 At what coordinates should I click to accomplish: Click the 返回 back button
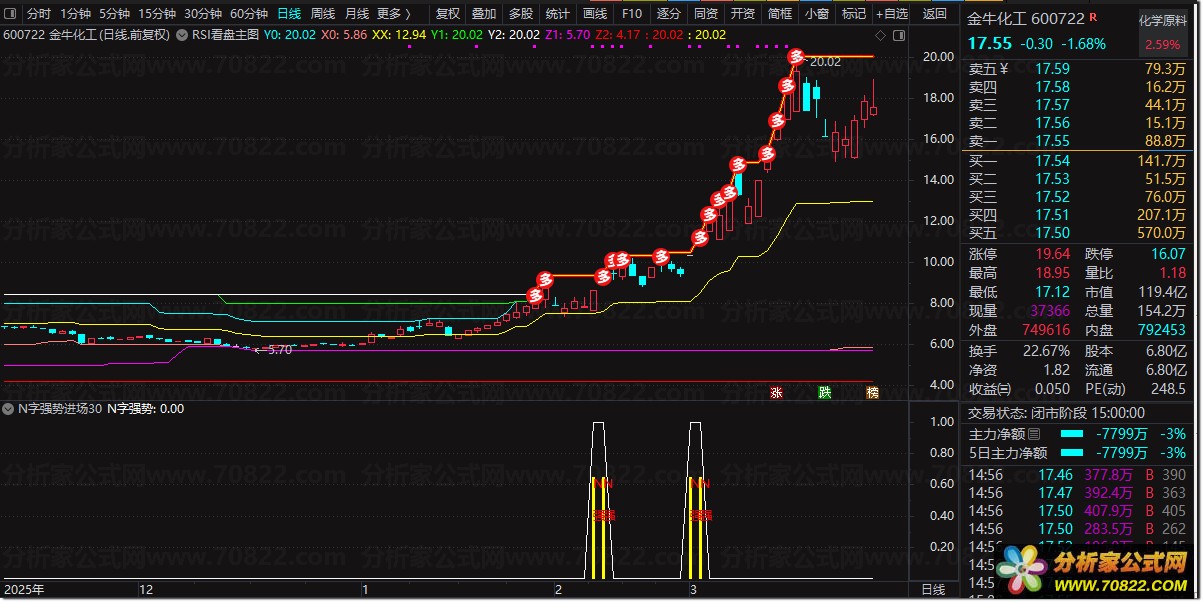coord(934,14)
